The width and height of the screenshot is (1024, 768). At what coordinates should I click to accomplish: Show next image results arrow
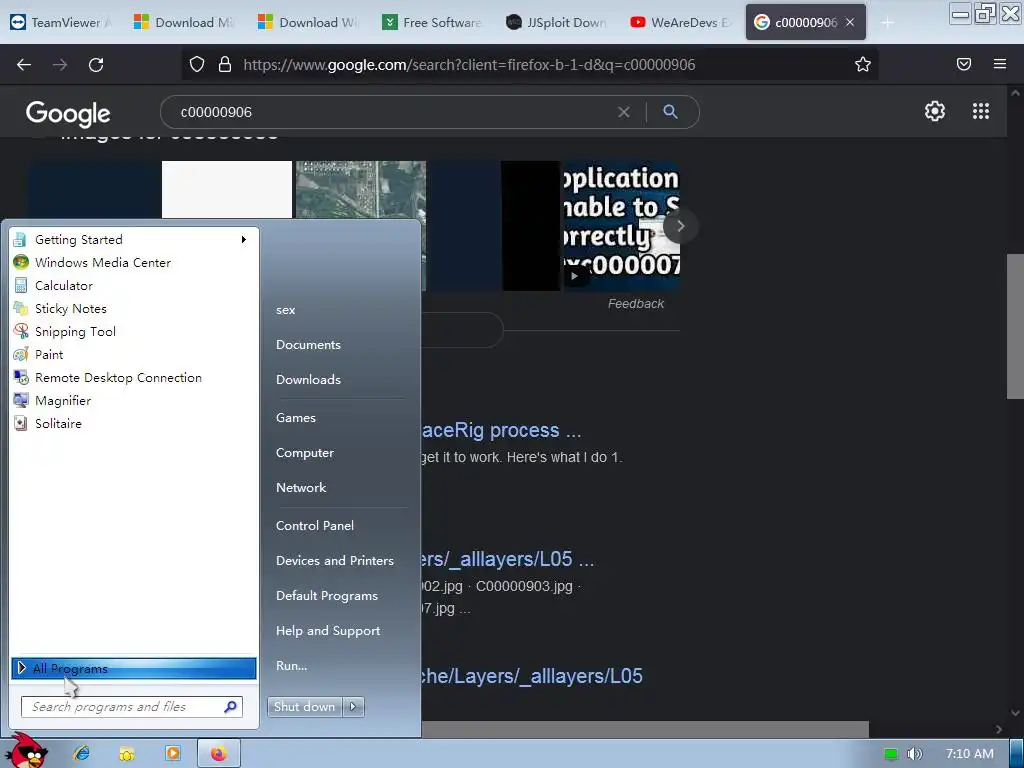(680, 226)
